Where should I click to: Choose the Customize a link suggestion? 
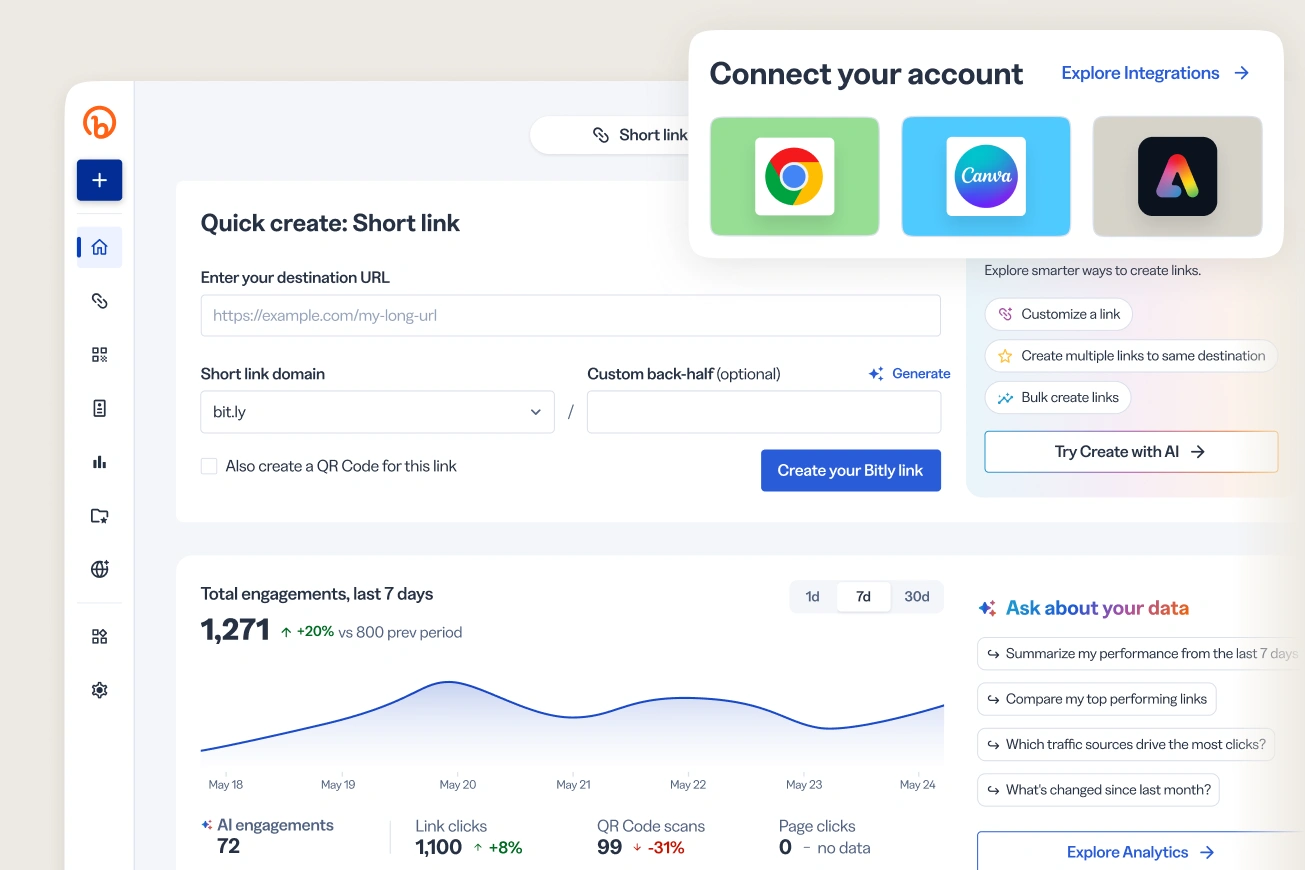point(1058,314)
